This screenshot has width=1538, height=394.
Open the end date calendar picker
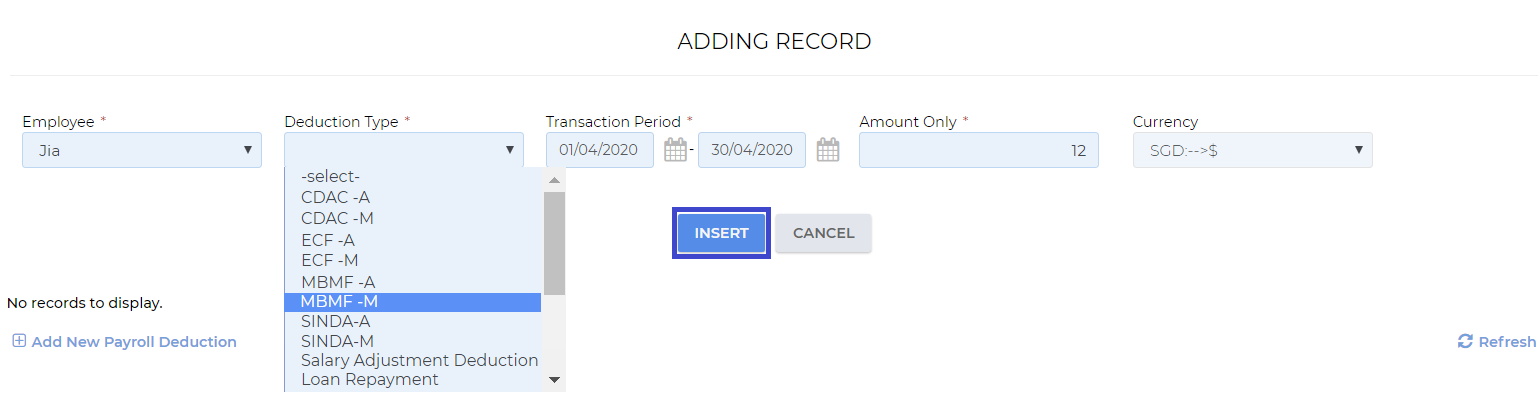pyautogui.click(x=827, y=150)
